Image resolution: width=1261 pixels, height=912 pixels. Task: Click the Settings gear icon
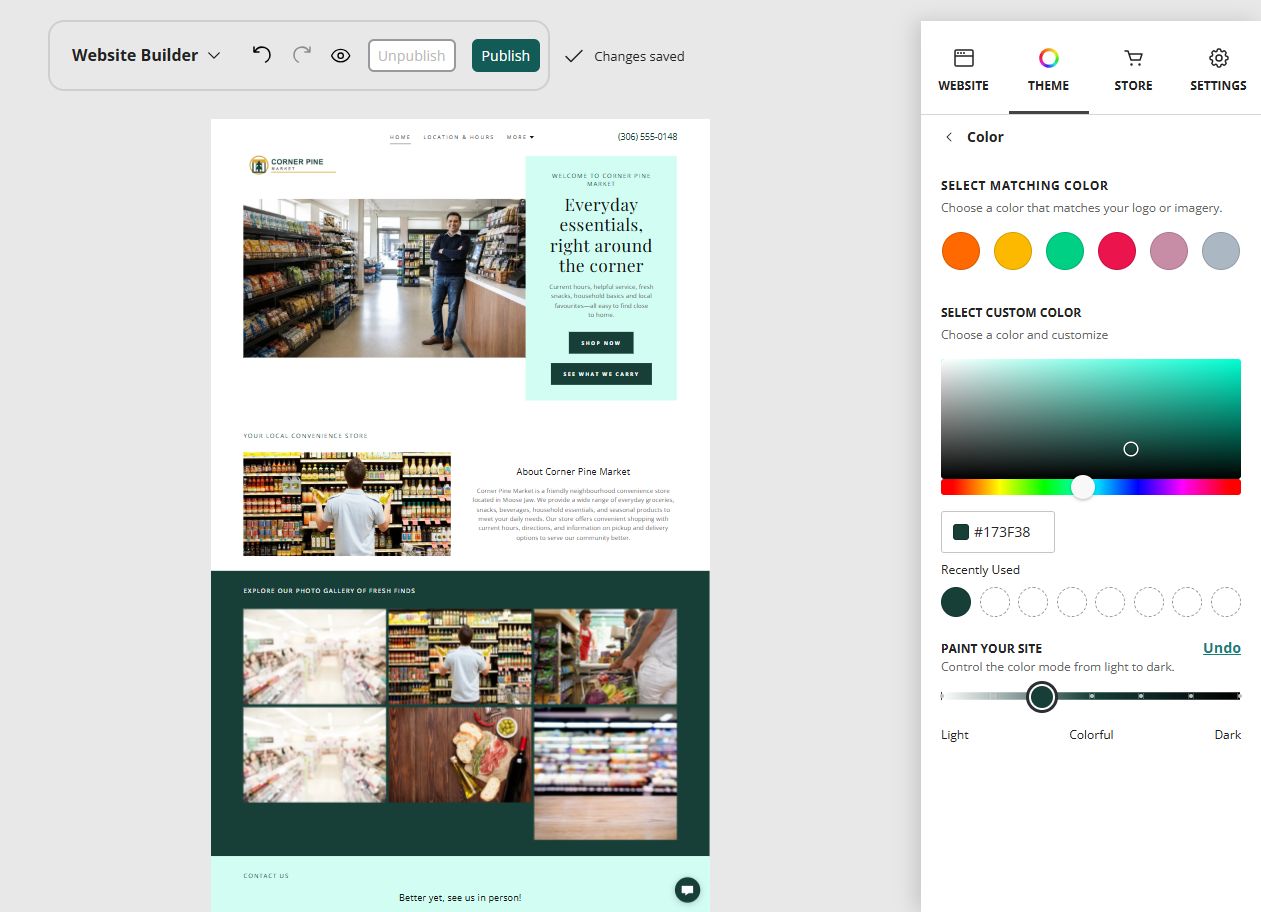(1218, 58)
